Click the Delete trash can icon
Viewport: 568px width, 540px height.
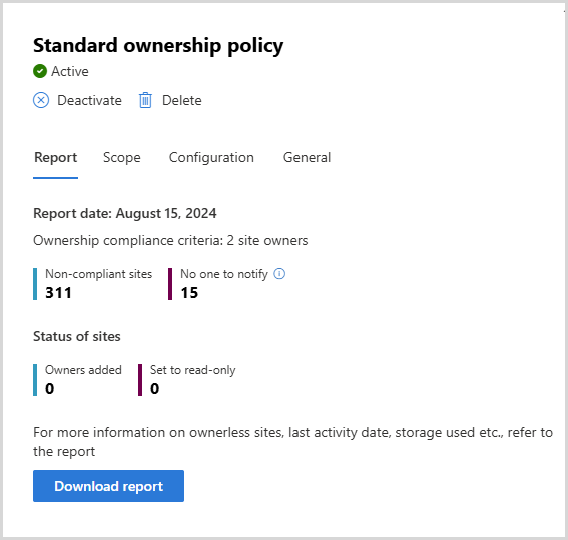[145, 100]
